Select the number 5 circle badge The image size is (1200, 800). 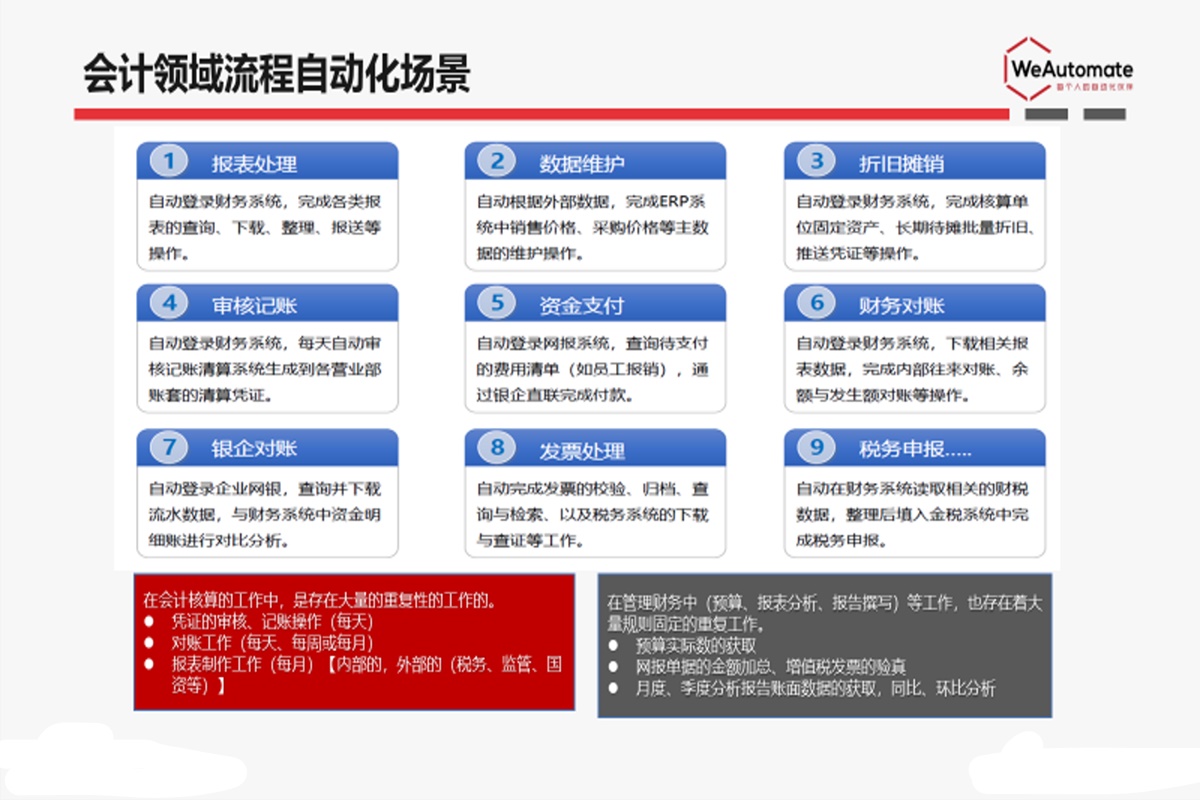497,303
